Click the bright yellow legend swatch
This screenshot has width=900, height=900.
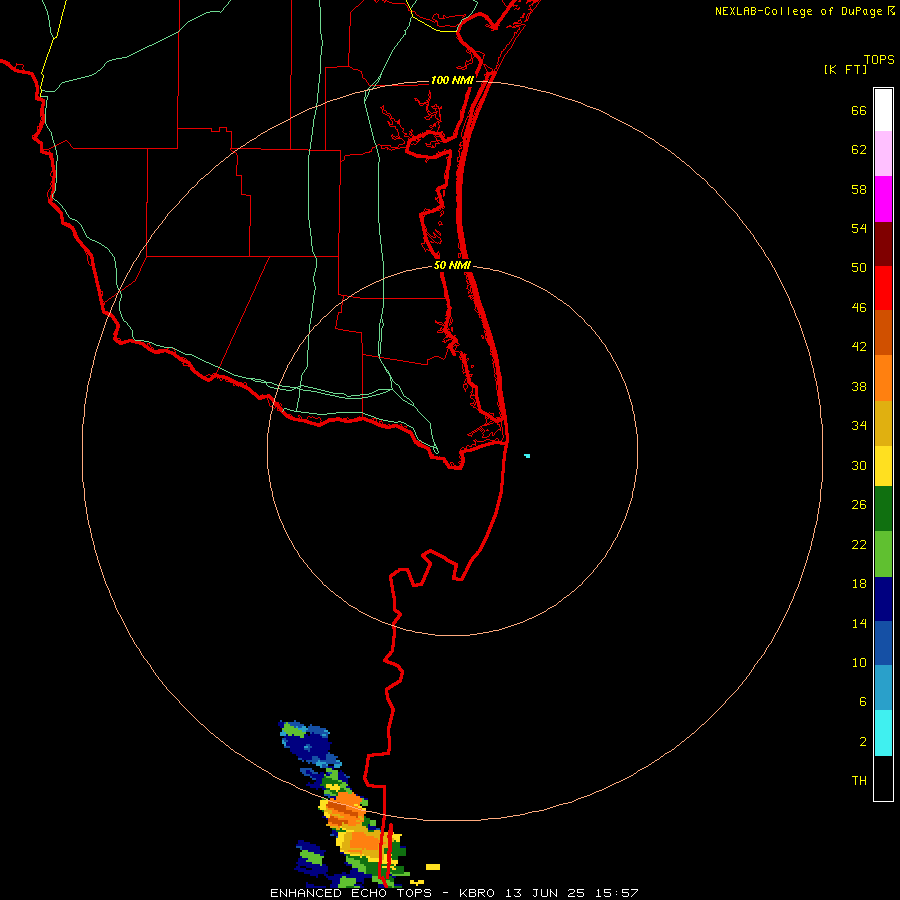pyautogui.click(x=883, y=466)
